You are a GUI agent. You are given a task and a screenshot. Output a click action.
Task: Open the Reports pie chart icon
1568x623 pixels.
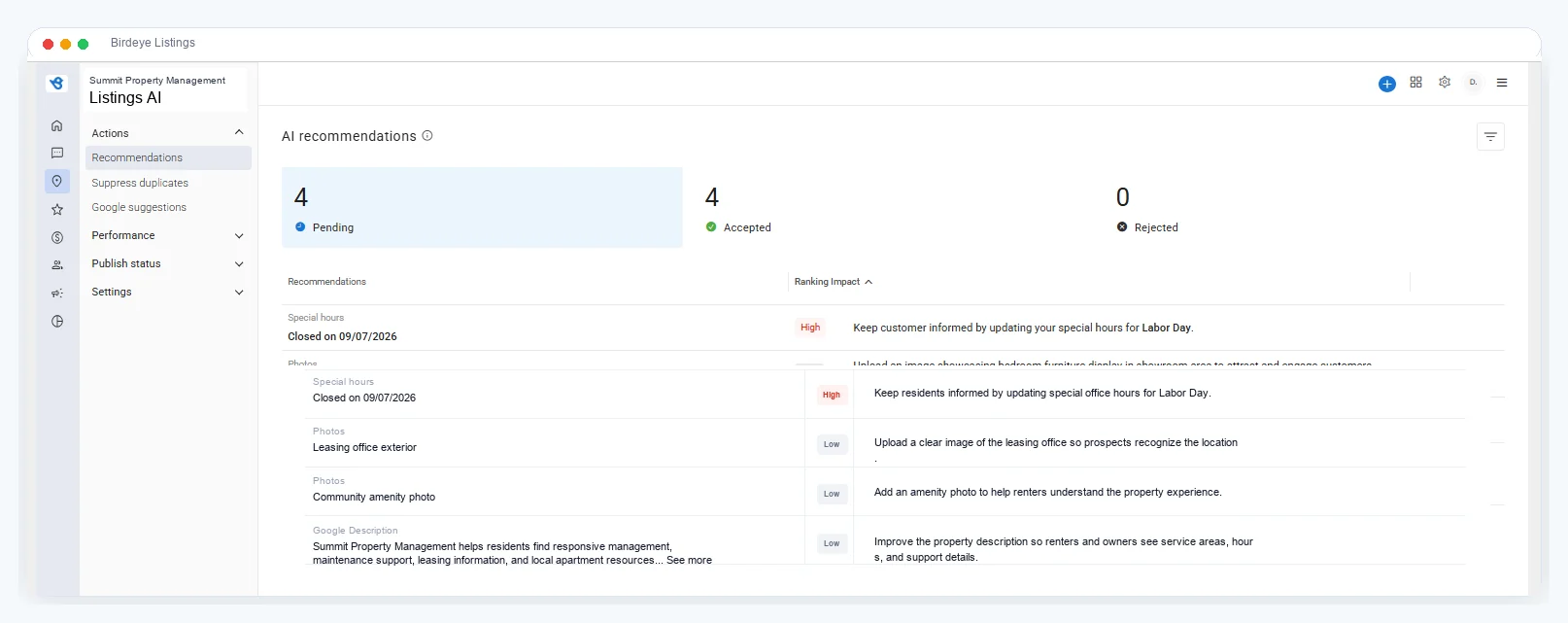pos(57,321)
